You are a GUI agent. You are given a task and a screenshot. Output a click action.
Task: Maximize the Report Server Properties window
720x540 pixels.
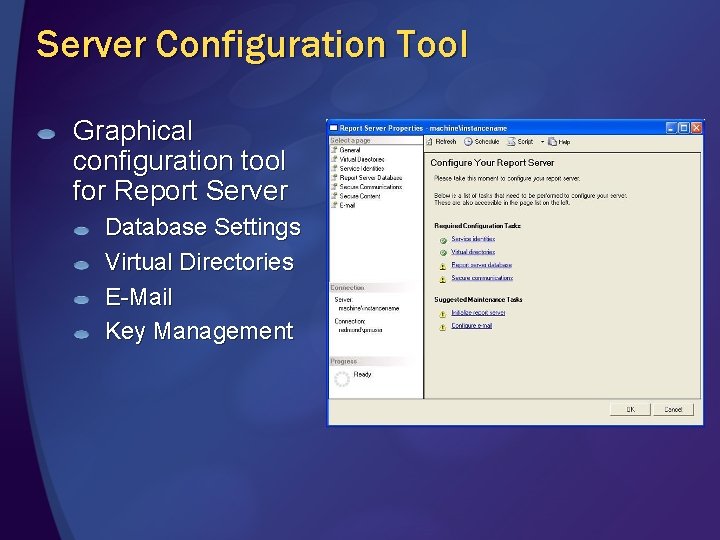click(684, 128)
